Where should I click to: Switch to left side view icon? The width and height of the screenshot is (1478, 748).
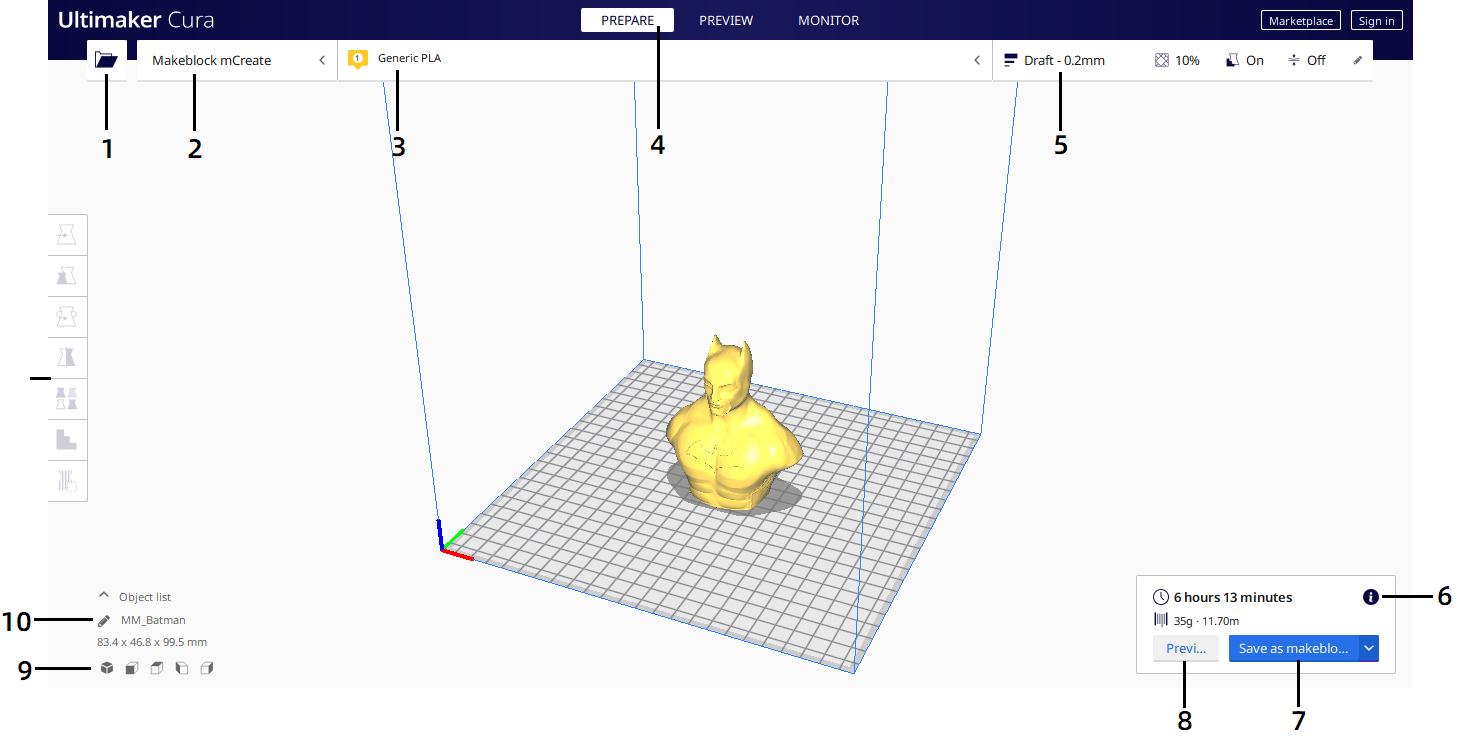[x=181, y=668]
